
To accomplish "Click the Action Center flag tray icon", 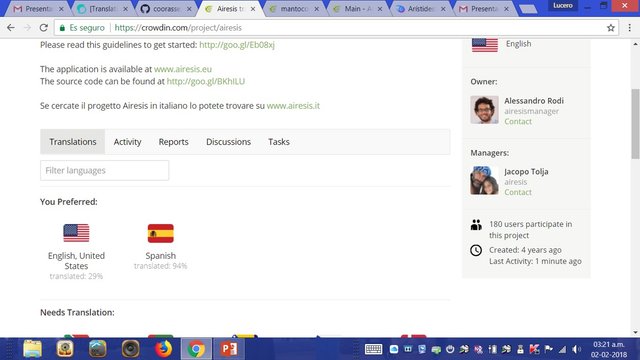I will click(x=549, y=349).
